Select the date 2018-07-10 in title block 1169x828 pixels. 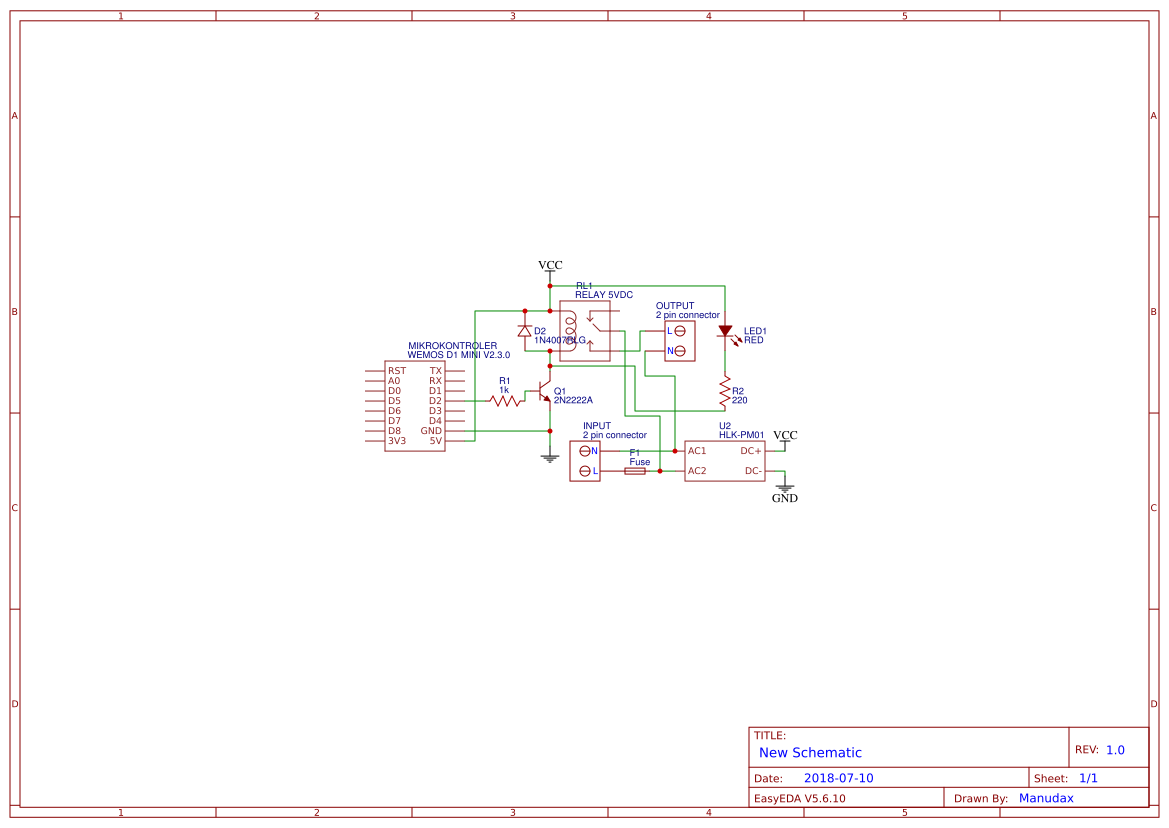tap(838, 778)
